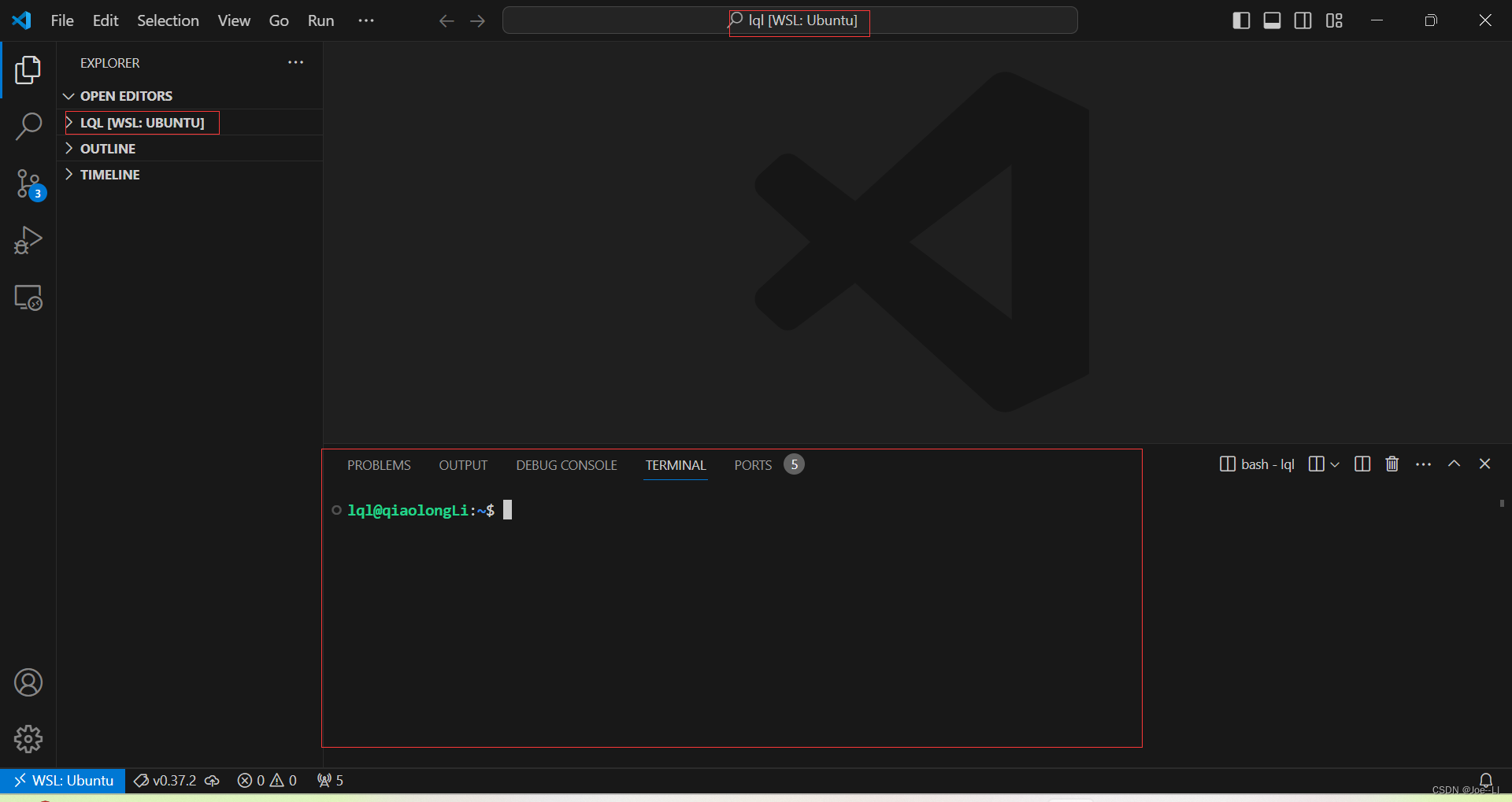
Task: Collapse the Open Editors section
Action: click(x=190, y=96)
